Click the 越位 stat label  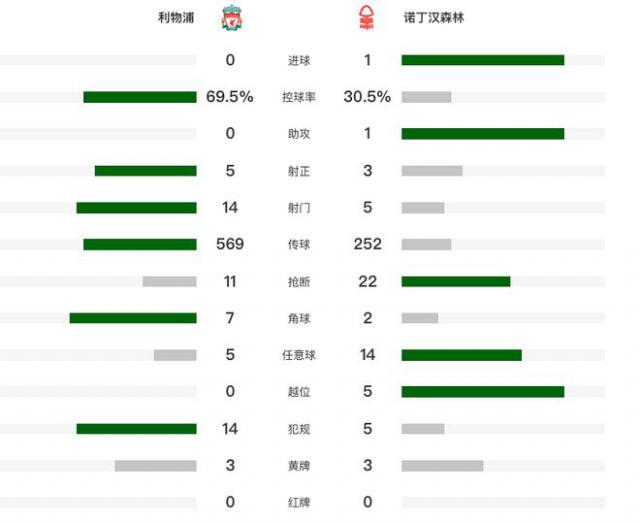pyautogui.click(x=298, y=392)
